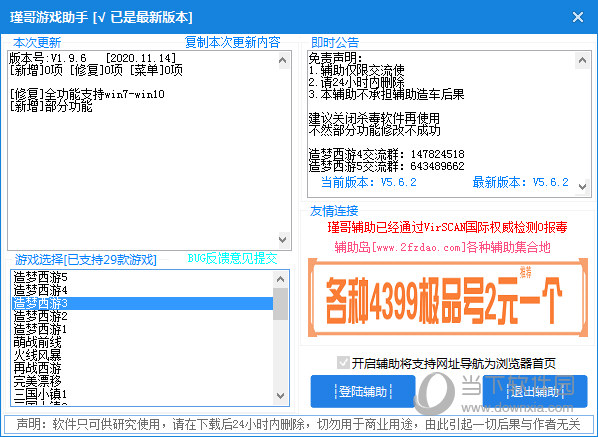Click 造梦西游4交流群: 147824518 text
The height and width of the screenshot is (437, 598).
pyautogui.click(x=387, y=154)
